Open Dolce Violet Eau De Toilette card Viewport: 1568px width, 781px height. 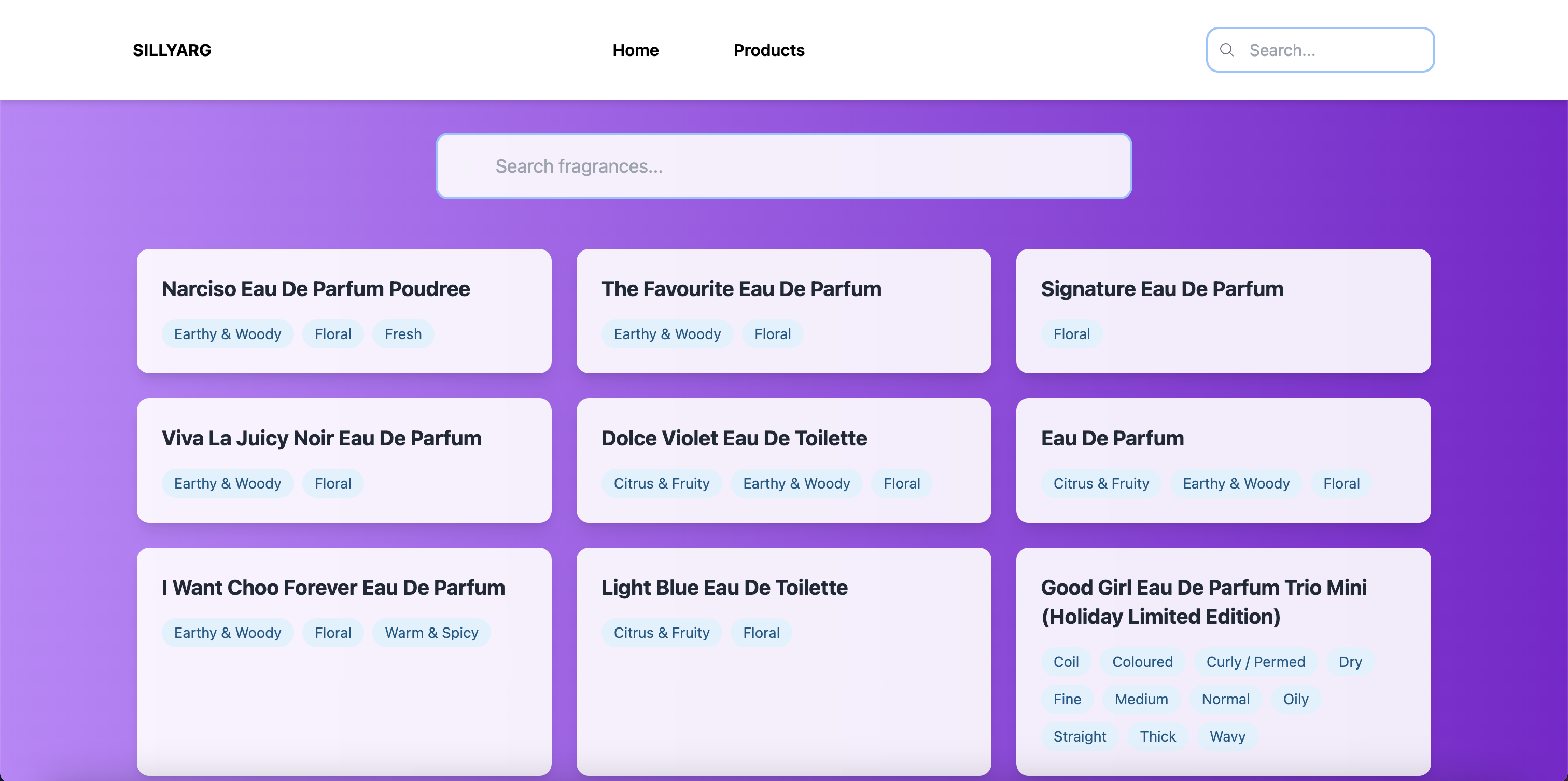(x=783, y=460)
